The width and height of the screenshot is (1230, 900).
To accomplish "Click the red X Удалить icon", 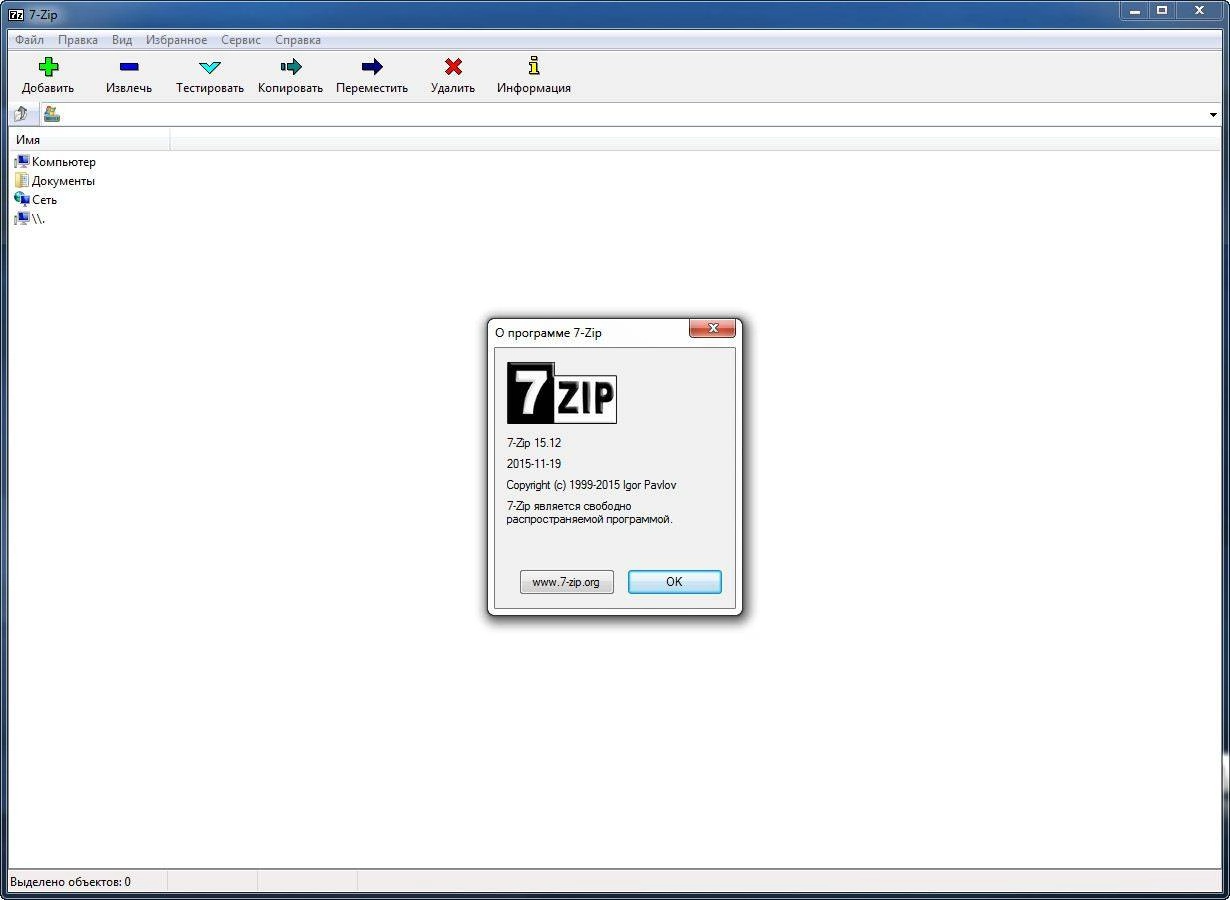I will pyautogui.click(x=453, y=67).
